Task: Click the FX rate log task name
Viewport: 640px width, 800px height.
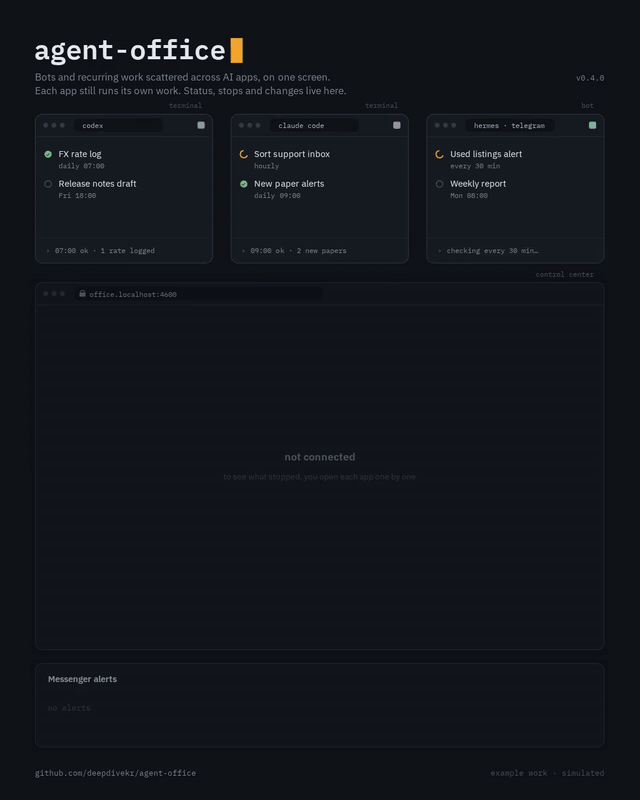Action: 80,154
